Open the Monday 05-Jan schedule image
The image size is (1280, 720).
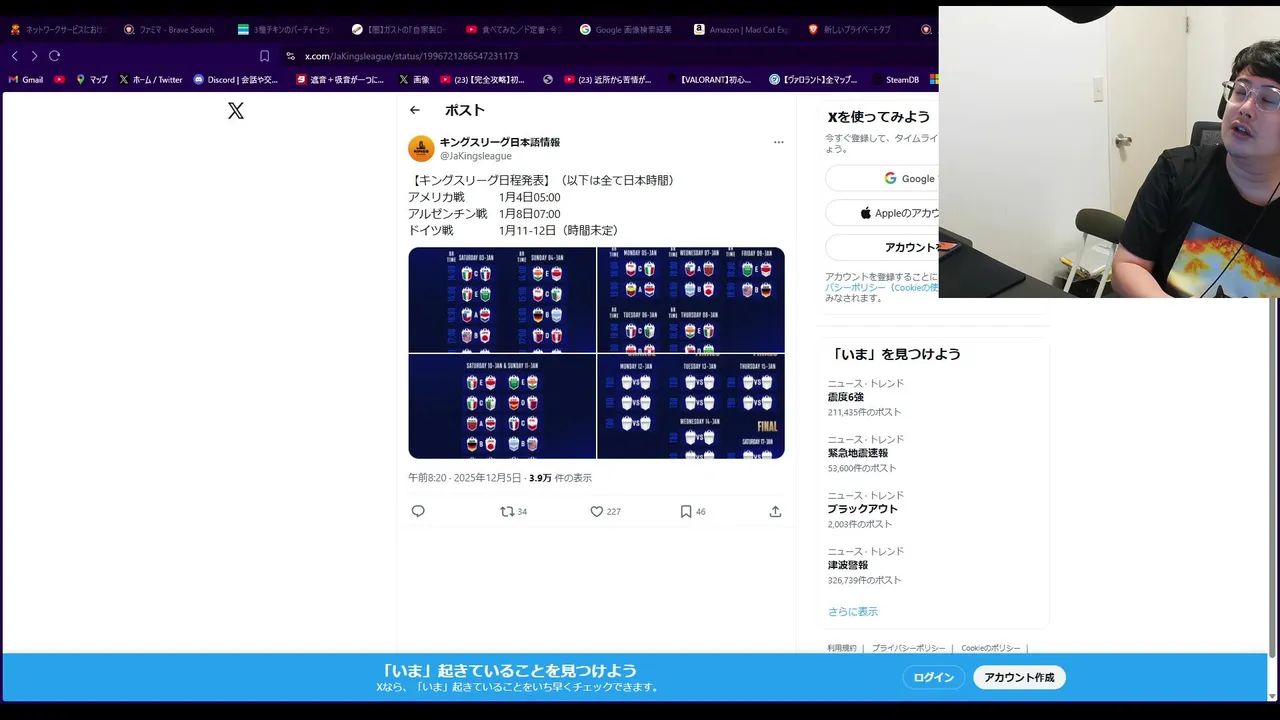pos(691,300)
